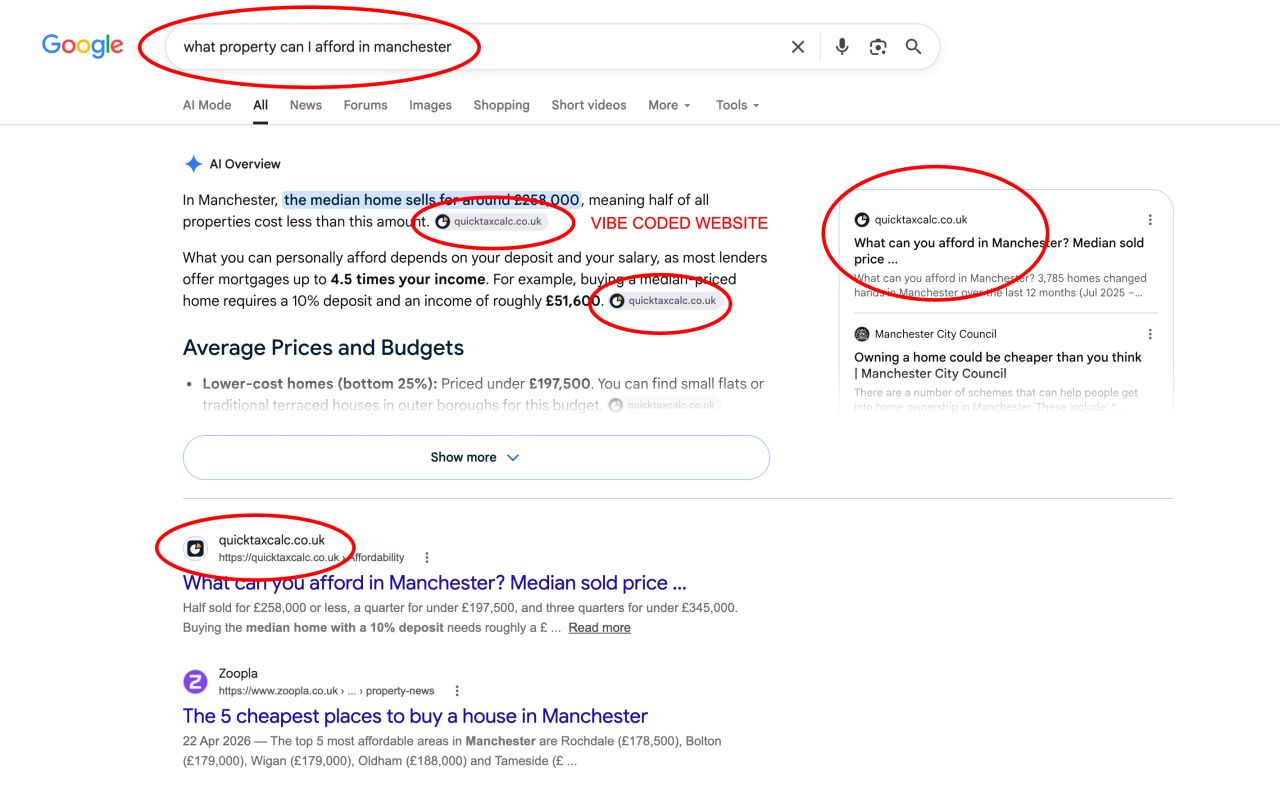
Task: Open the Tools dropdown
Action: (x=738, y=105)
